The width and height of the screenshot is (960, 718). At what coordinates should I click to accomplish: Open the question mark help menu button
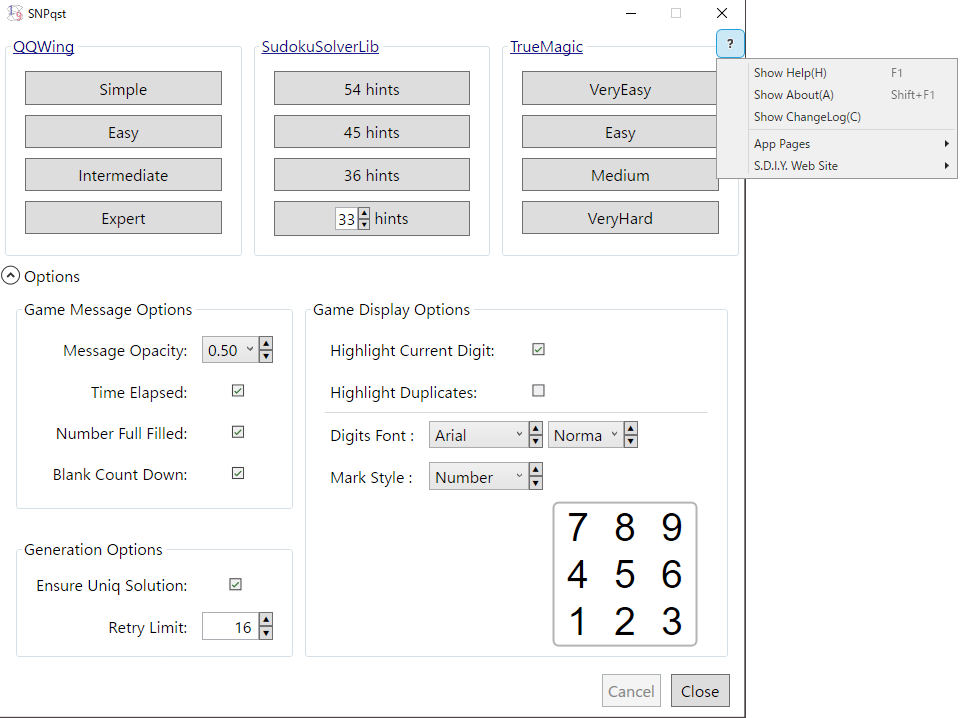(730, 43)
